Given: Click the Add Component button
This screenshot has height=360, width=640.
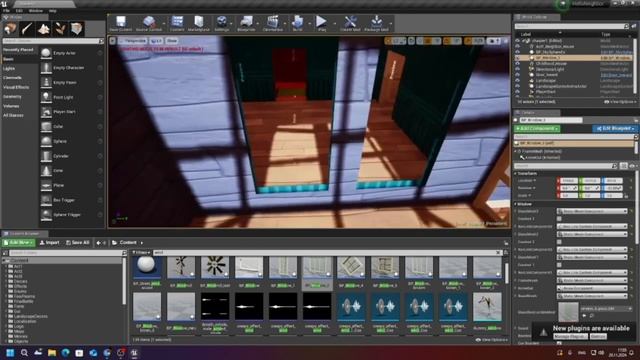Looking at the screenshot, I should pos(537,129).
